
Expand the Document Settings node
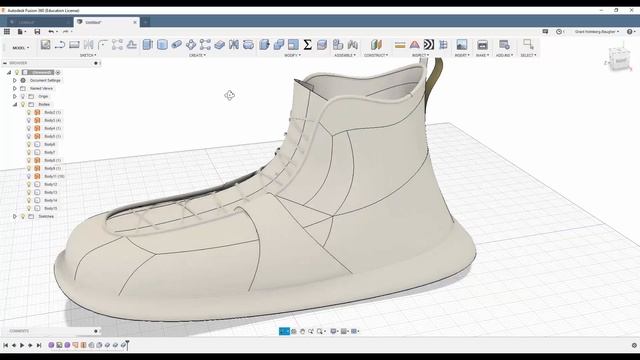(15, 80)
